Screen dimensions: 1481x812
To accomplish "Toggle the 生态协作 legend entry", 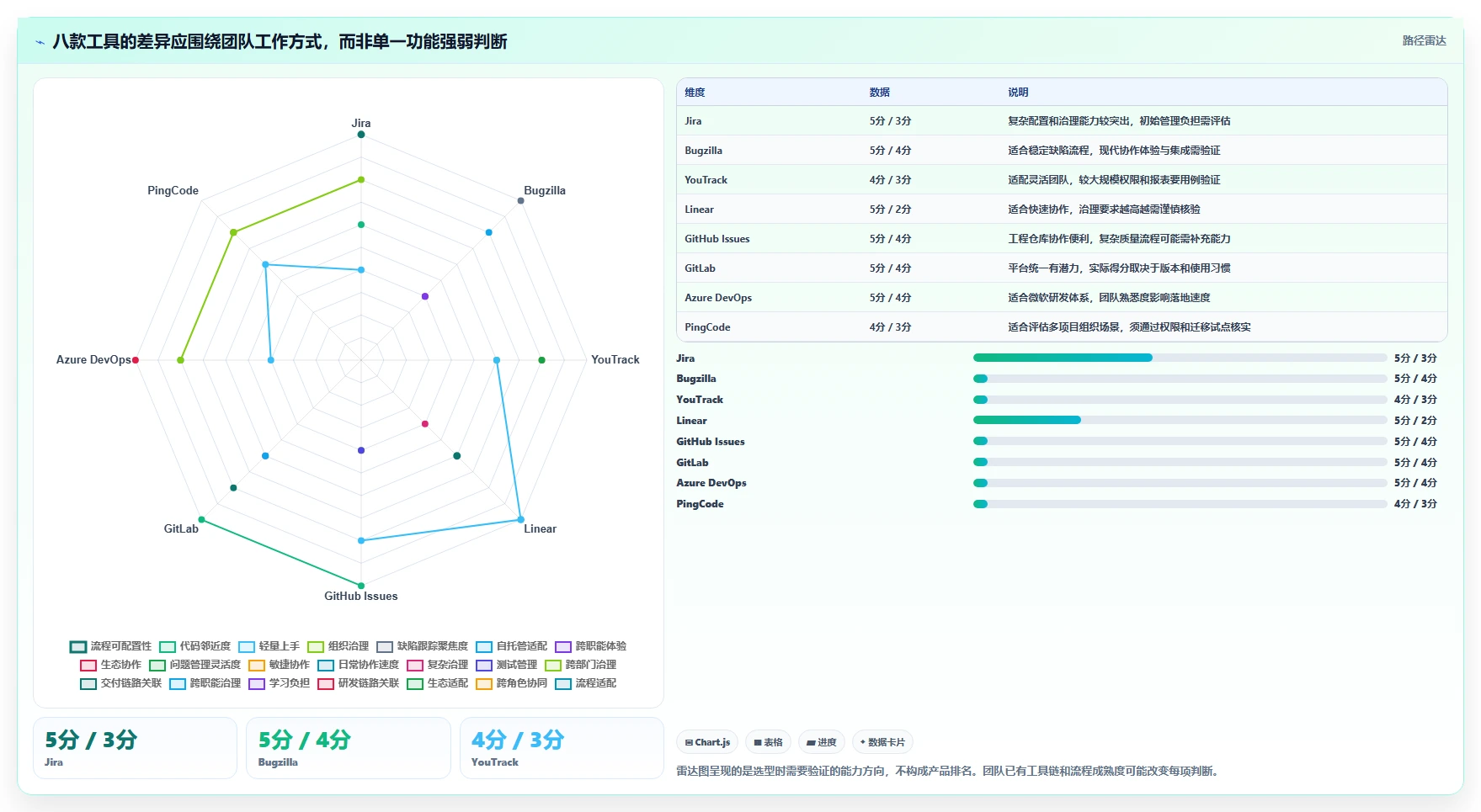I will 111,665.
